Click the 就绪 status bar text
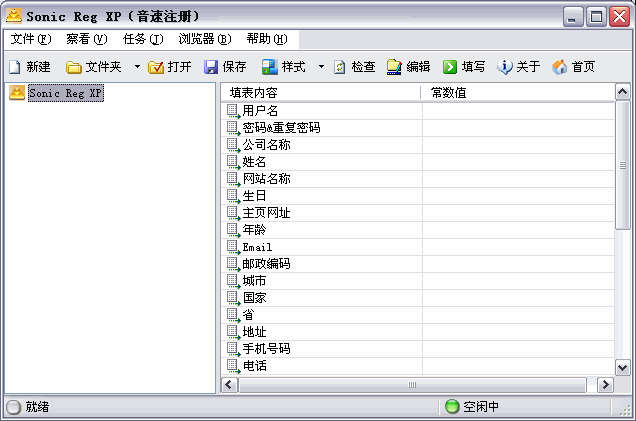The width and height of the screenshot is (636, 421). coord(37,406)
